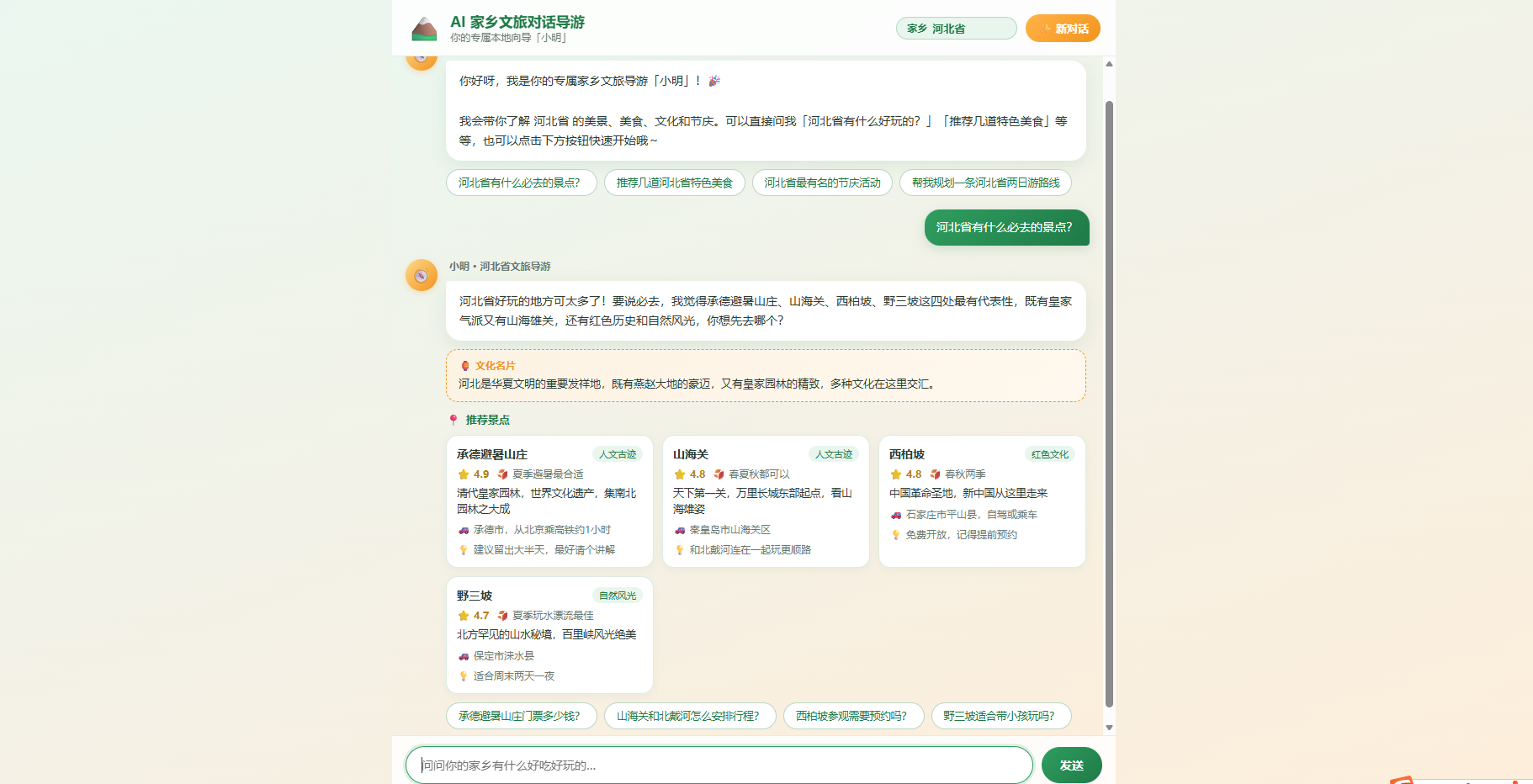Image resolution: width=1533 pixels, height=784 pixels.
Task: Open the 家乡 河北省 province selector
Action: click(956, 29)
